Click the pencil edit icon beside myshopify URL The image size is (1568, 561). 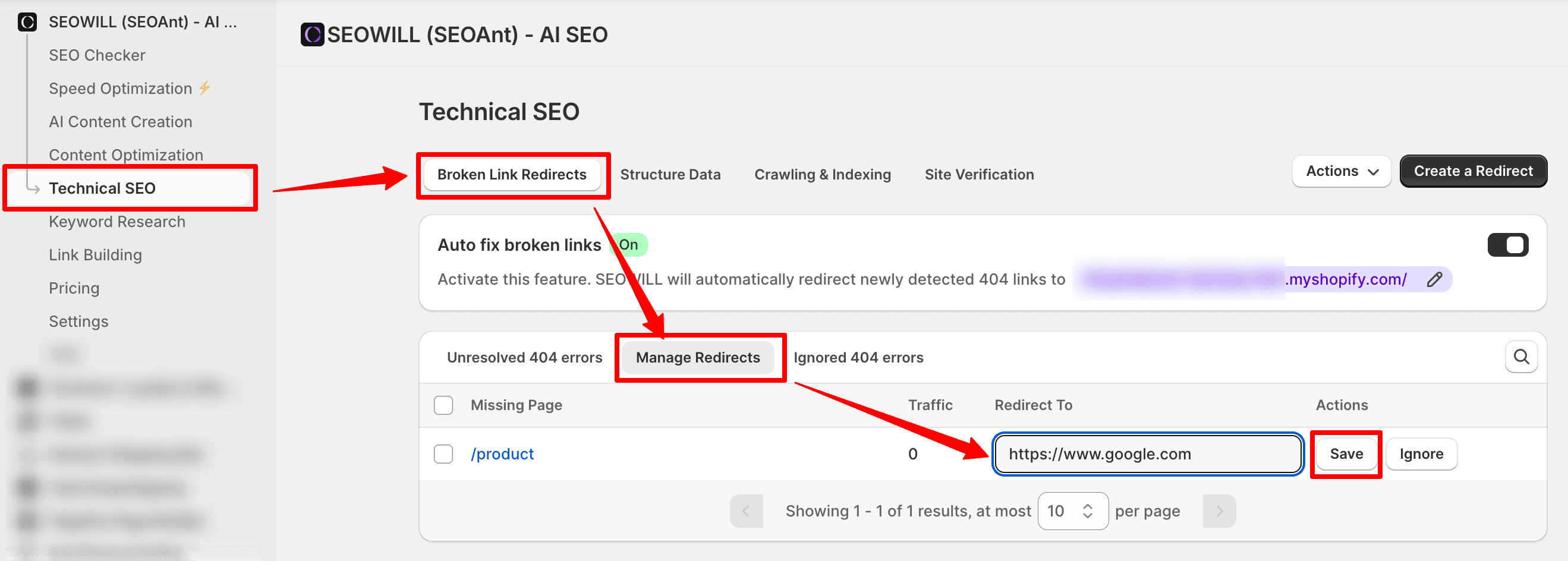[x=1434, y=279]
